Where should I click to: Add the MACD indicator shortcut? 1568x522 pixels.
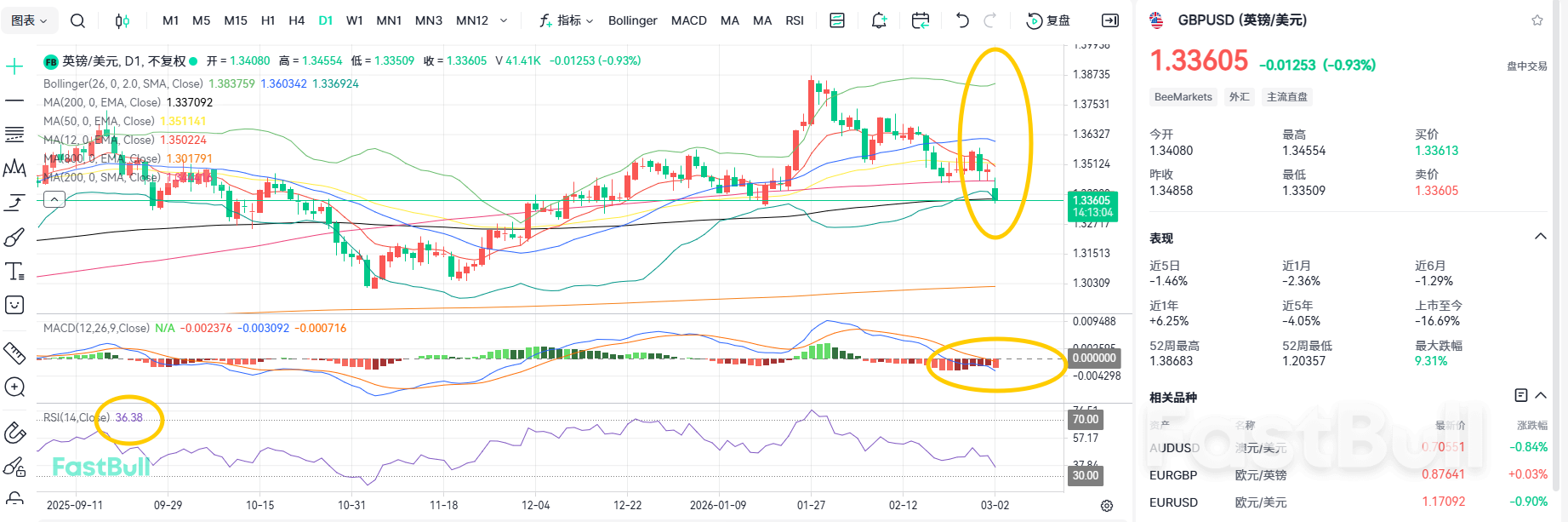(x=688, y=20)
